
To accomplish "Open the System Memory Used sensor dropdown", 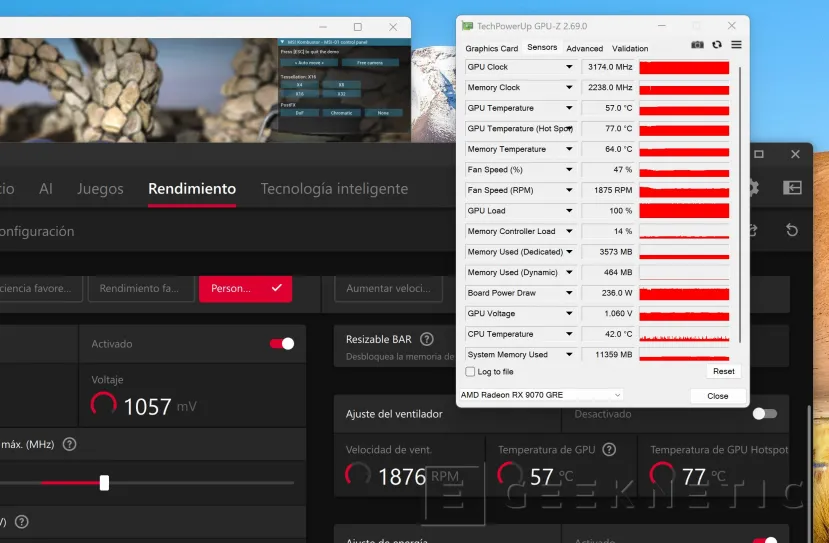I will pyautogui.click(x=569, y=355).
